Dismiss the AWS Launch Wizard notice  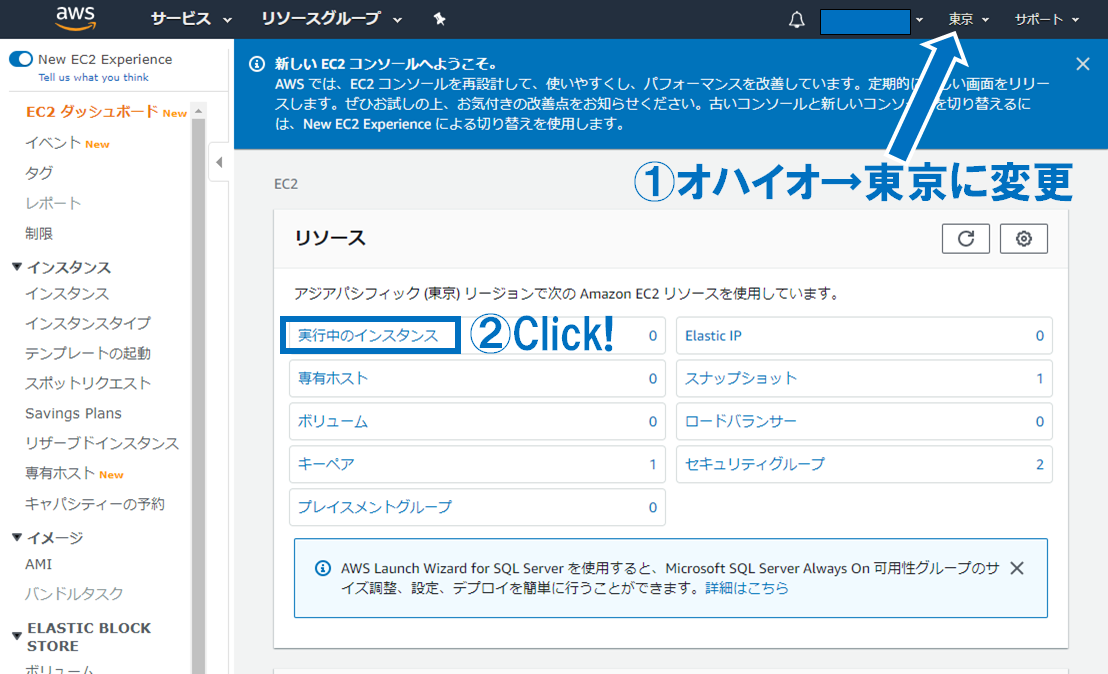coord(1017,568)
